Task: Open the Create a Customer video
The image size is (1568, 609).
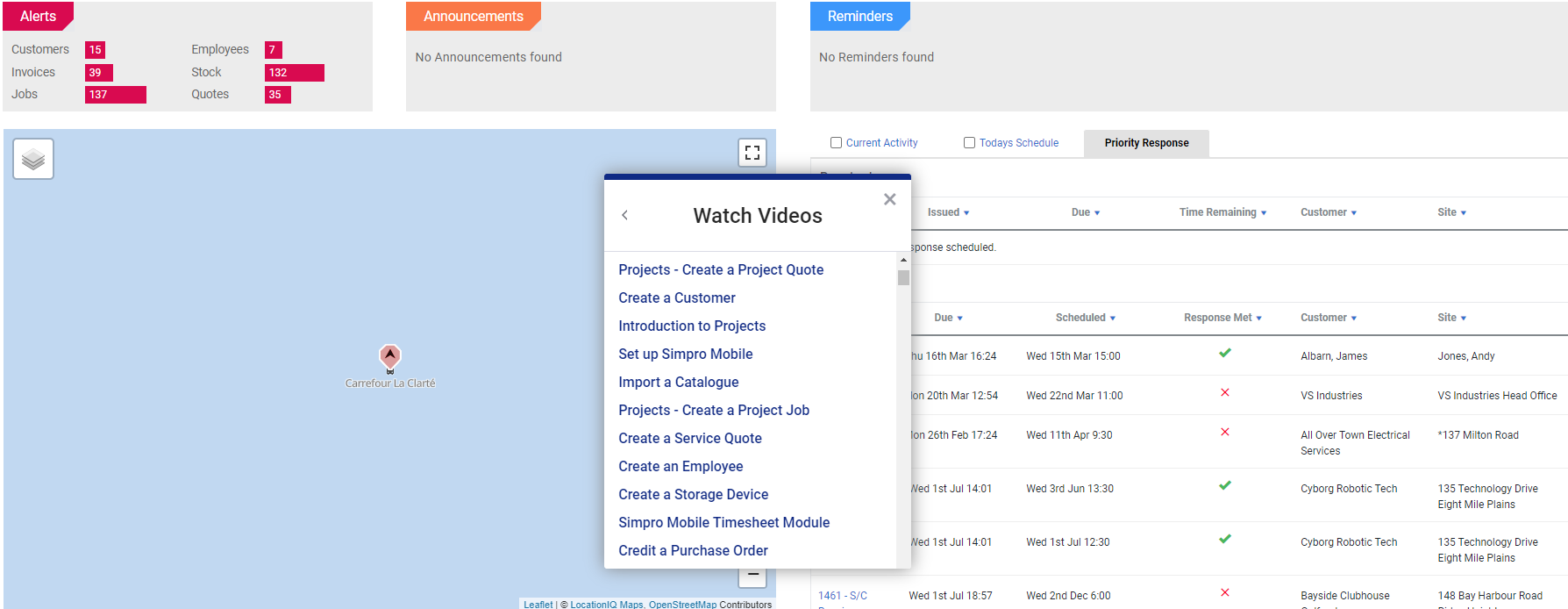Action: (677, 297)
